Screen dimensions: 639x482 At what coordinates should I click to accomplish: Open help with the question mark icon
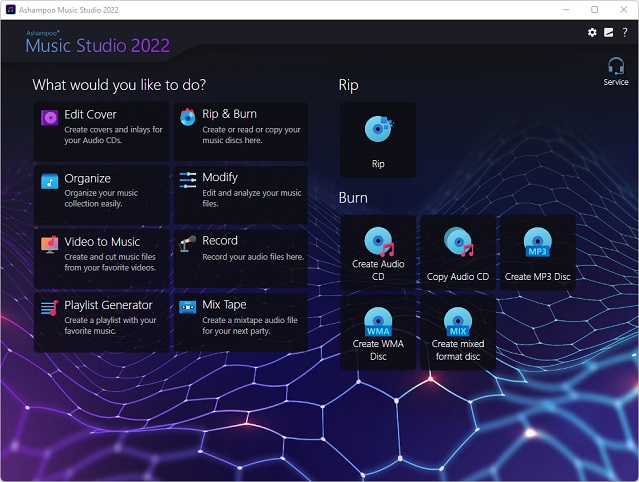625,32
